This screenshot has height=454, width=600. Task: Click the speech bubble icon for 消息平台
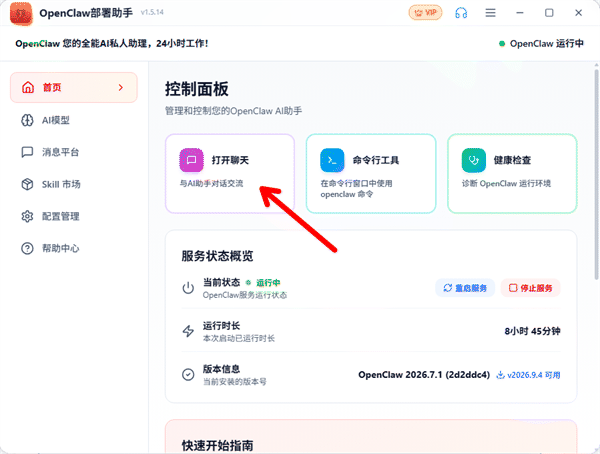tap(27, 152)
